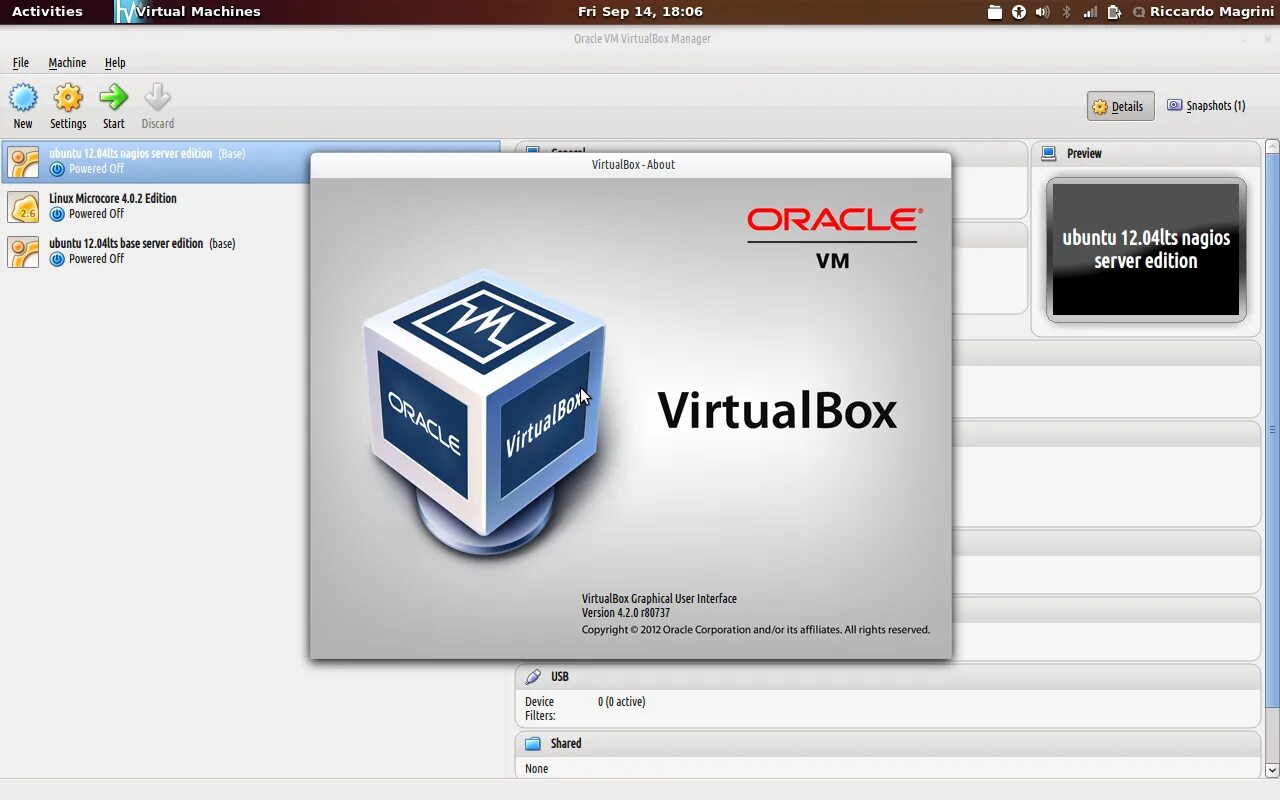
Task: Click the Settings button label
Action: 68,124
